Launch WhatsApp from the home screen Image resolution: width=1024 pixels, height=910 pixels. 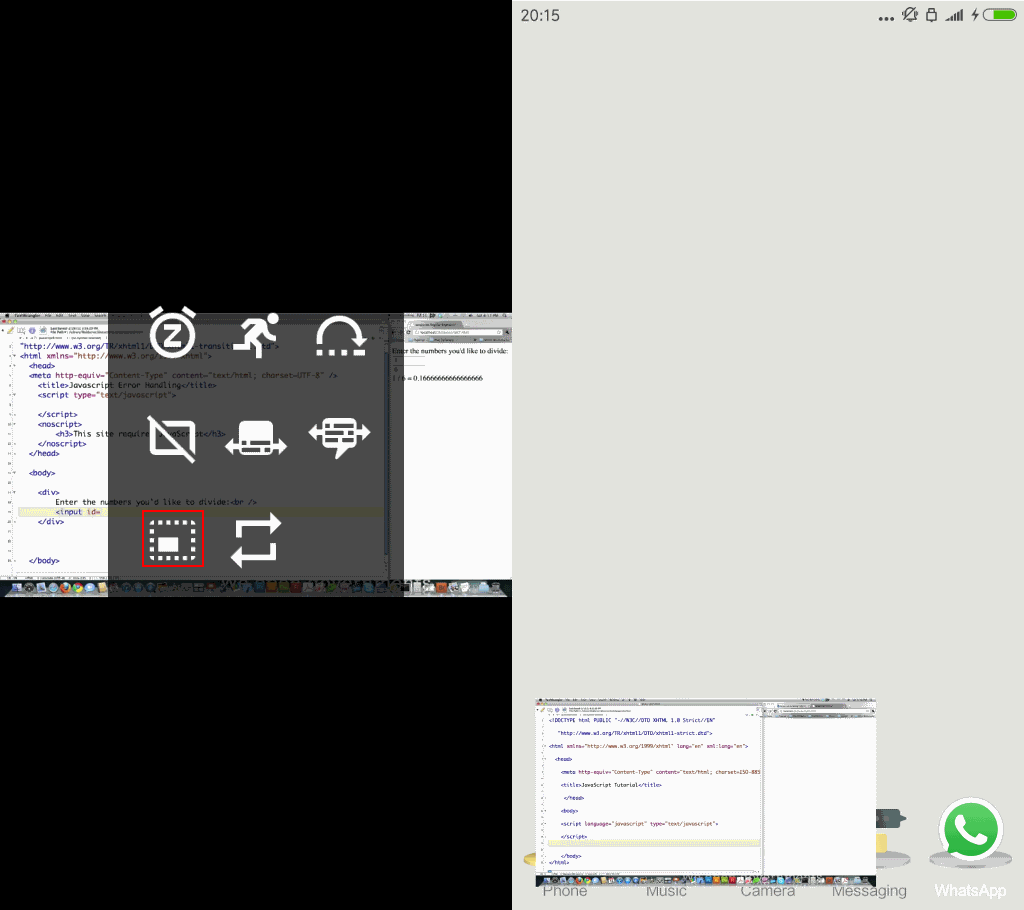tap(971, 830)
